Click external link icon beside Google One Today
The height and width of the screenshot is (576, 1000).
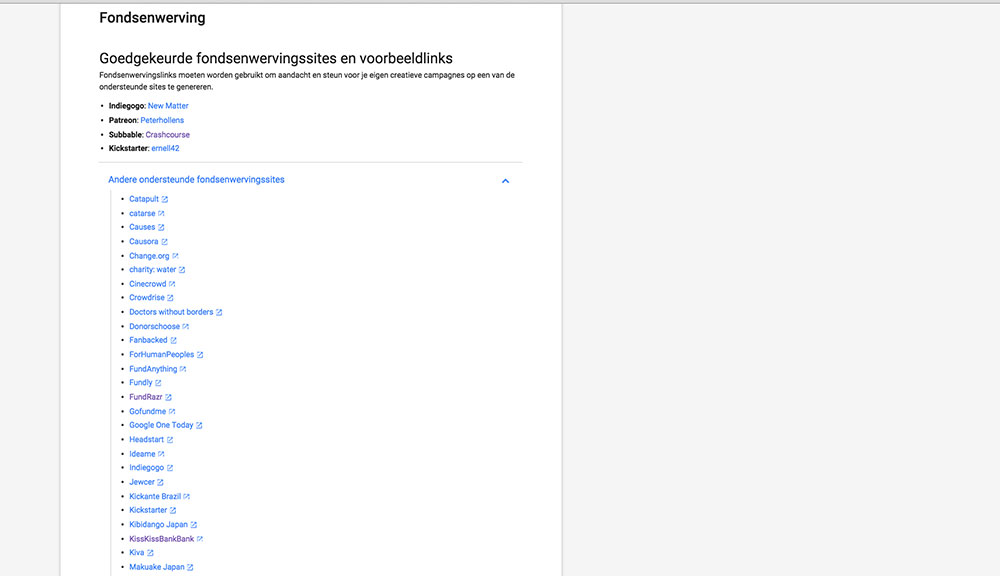pos(199,425)
